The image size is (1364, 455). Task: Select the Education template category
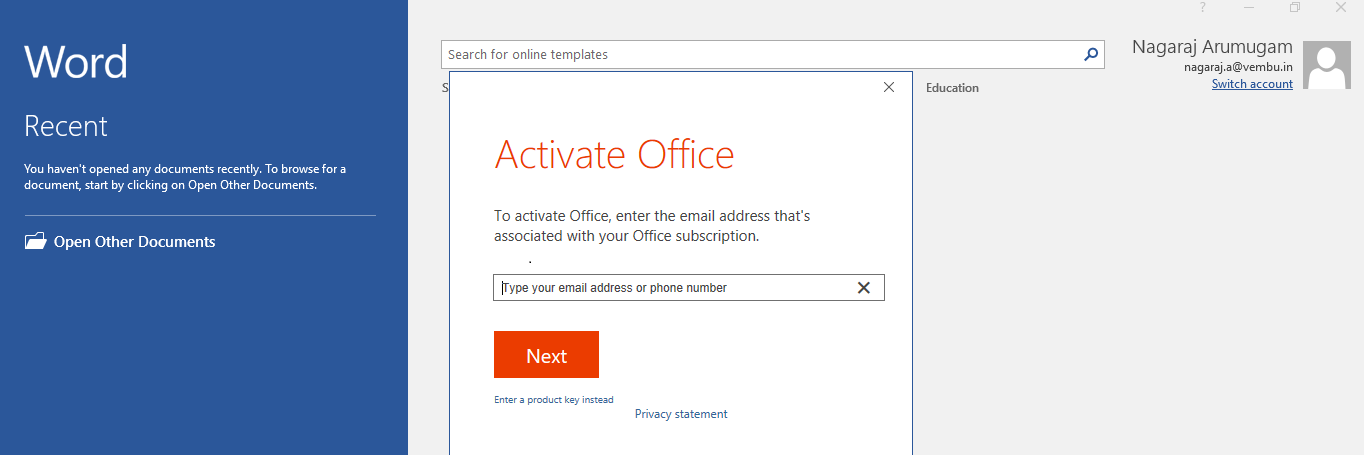point(952,88)
